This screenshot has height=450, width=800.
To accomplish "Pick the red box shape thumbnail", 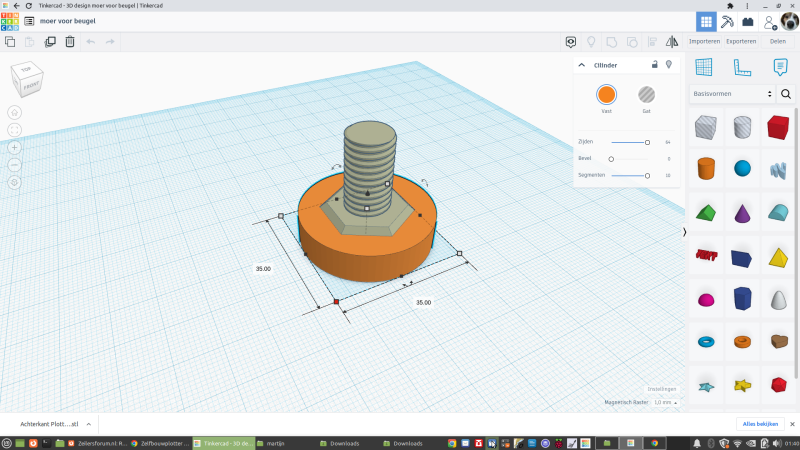I will click(777, 127).
